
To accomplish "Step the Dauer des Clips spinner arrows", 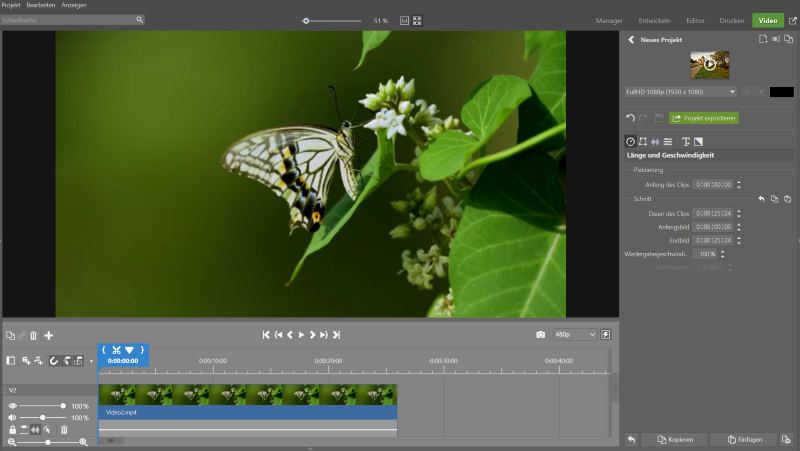I will (739, 213).
